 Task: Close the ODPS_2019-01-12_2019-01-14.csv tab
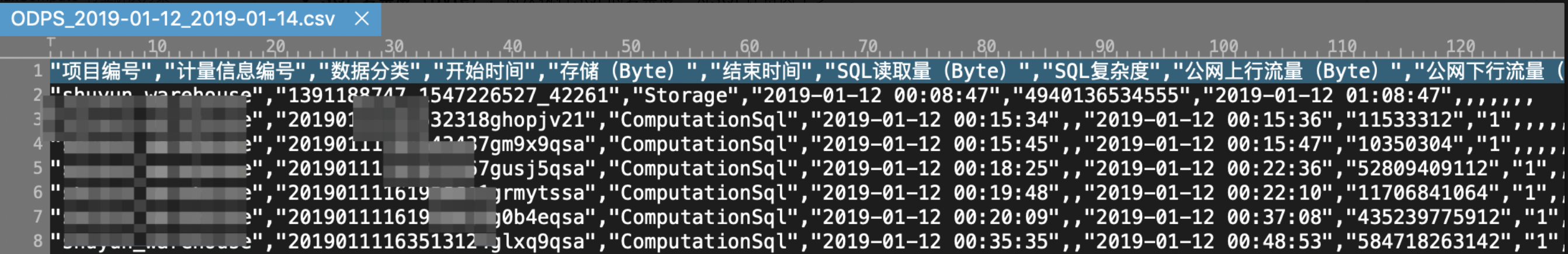[x=362, y=19]
